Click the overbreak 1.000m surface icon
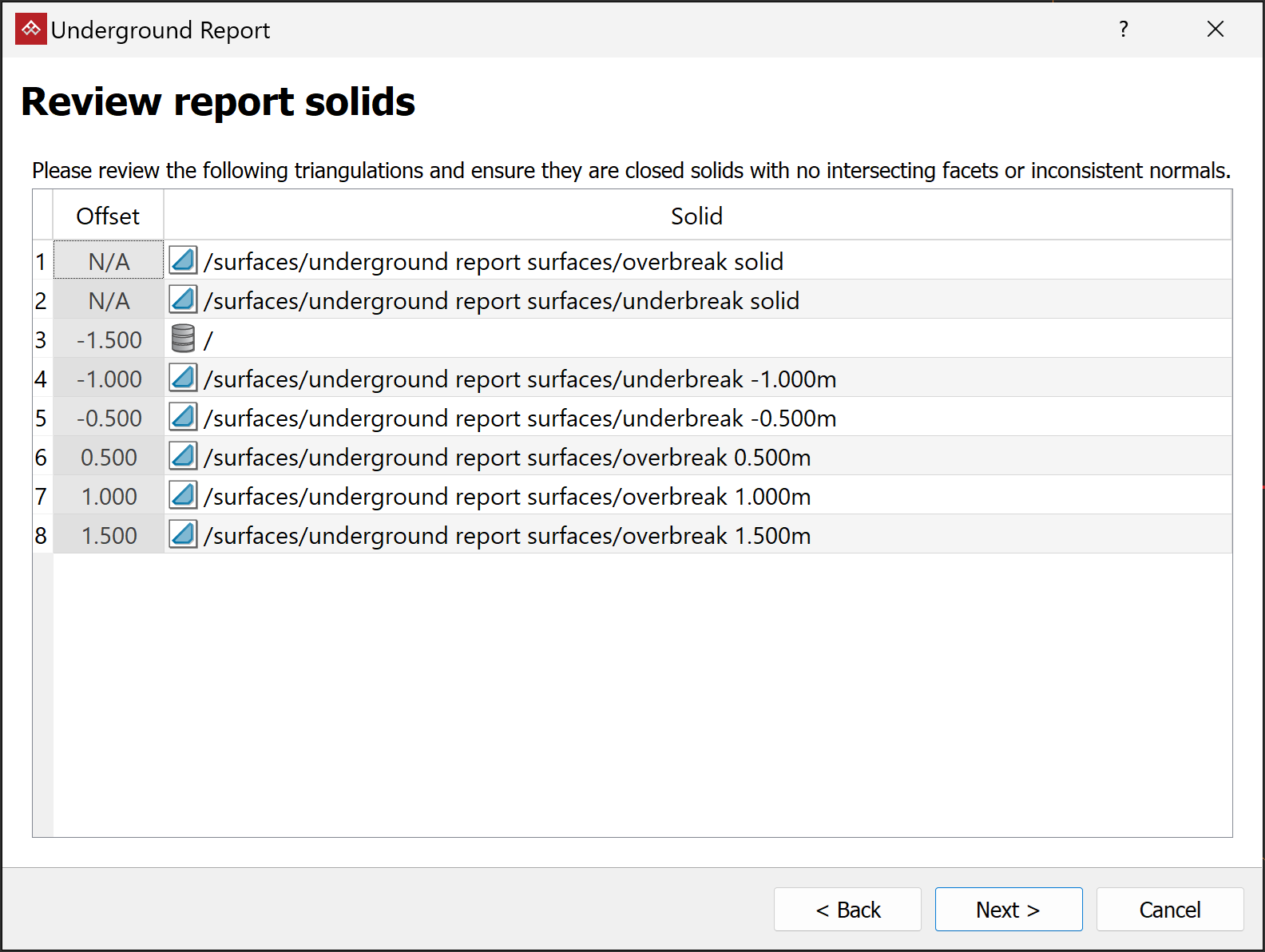This screenshot has height=952, width=1265. pyautogui.click(x=183, y=495)
